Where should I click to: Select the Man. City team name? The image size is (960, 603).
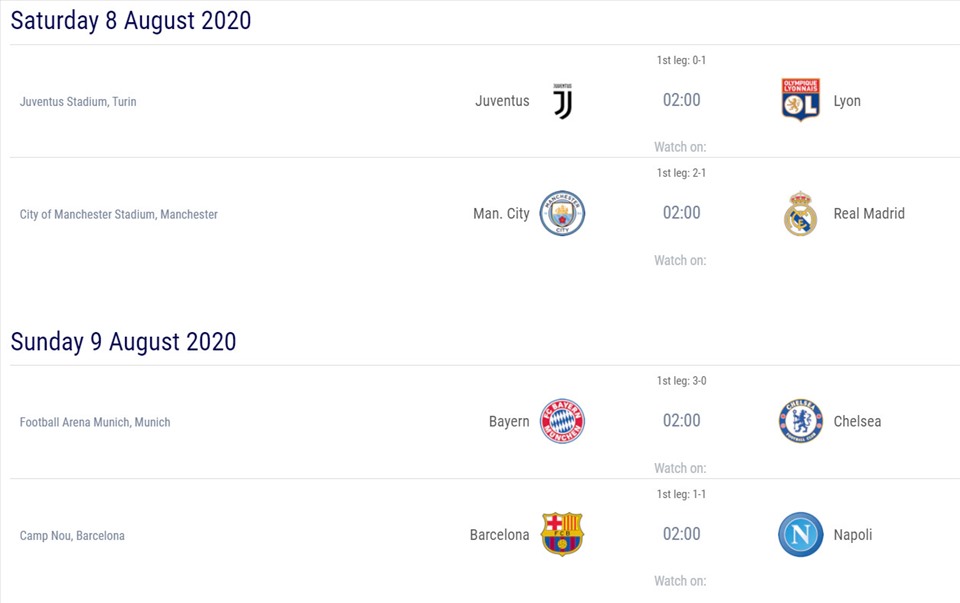pyautogui.click(x=501, y=213)
